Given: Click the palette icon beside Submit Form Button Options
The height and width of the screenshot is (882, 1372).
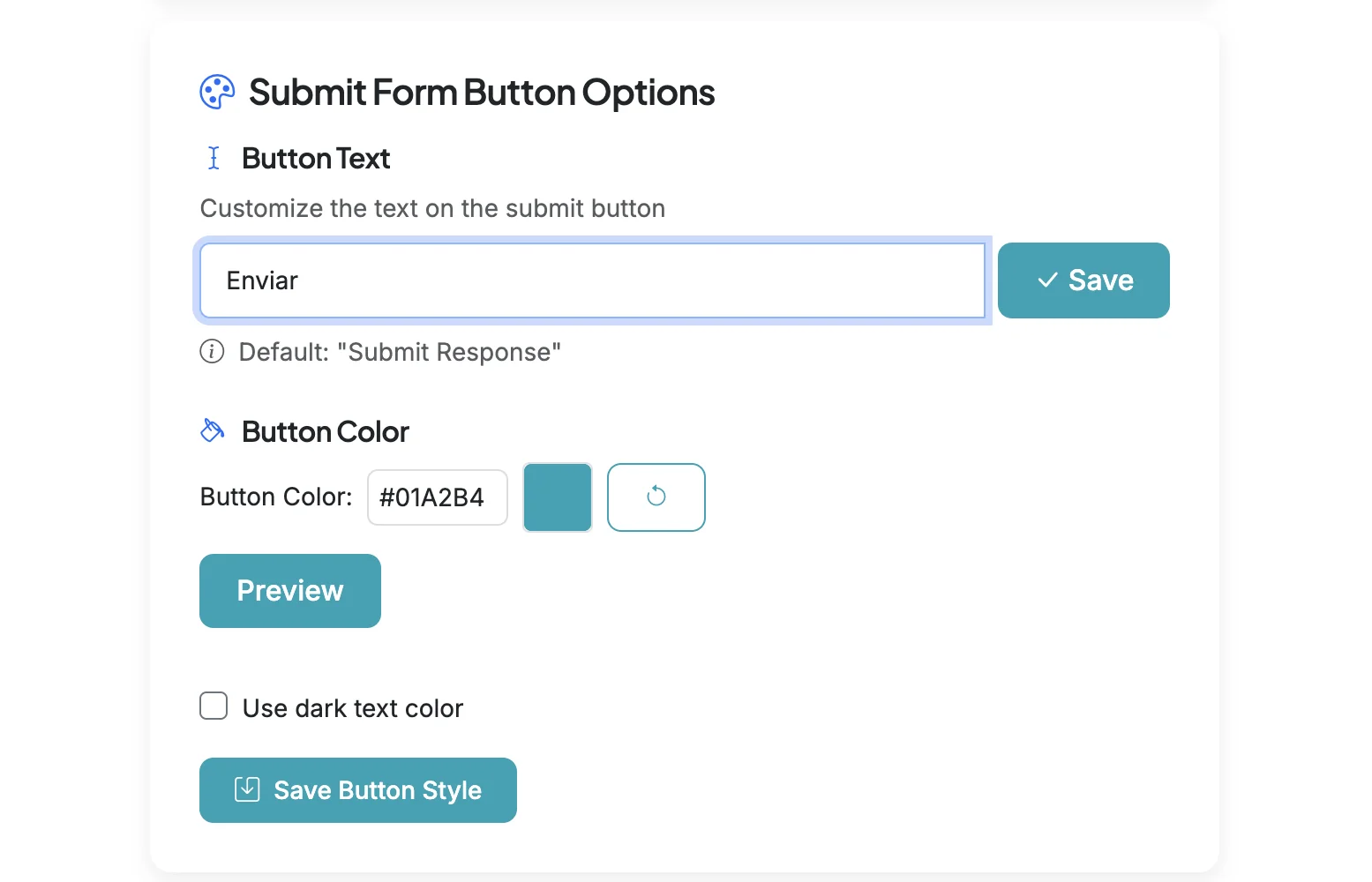Looking at the screenshot, I should pyautogui.click(x=215, y=91).
